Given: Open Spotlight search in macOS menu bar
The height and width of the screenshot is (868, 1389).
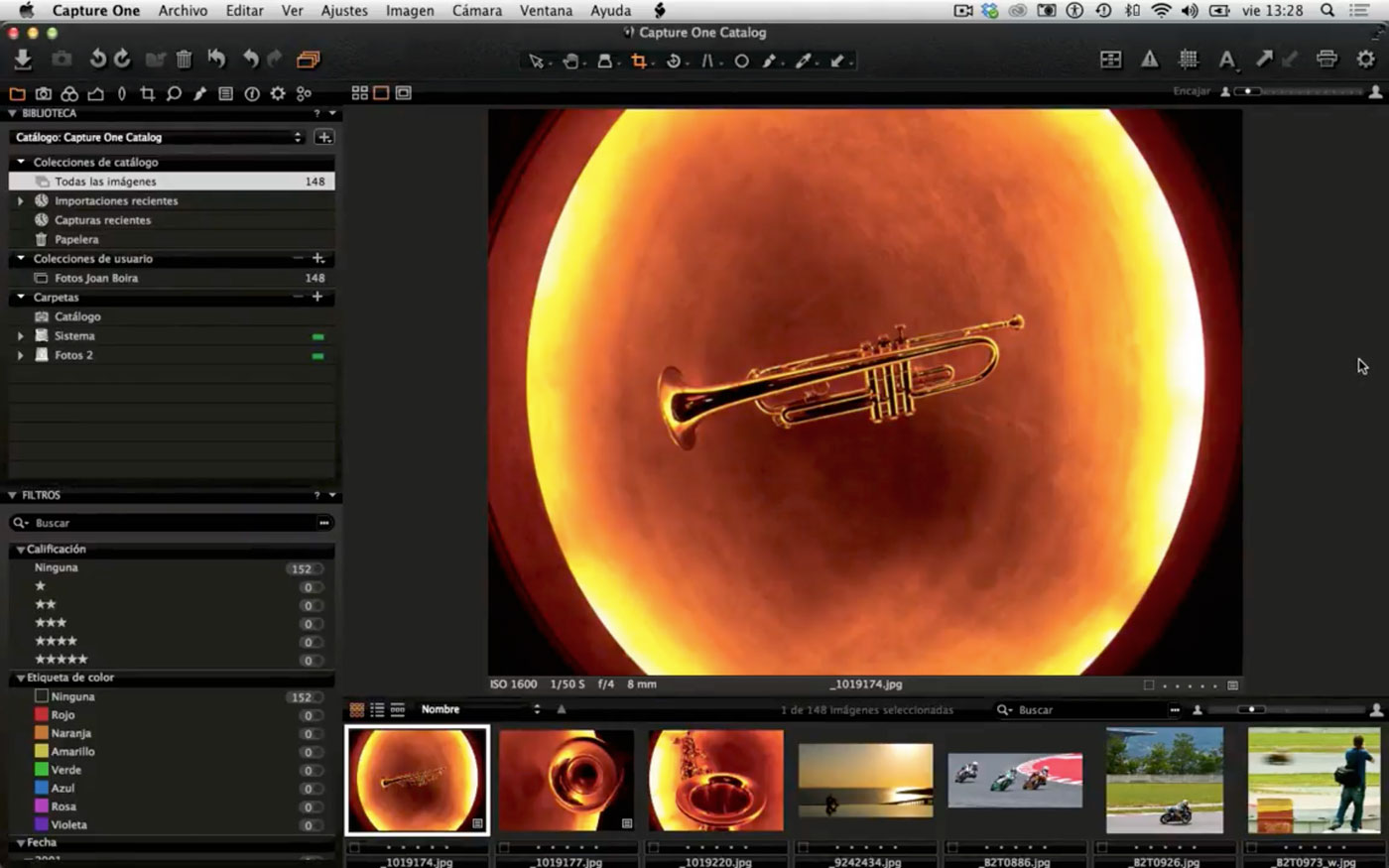Looking at the screenshot, I should coord(1326,11).
